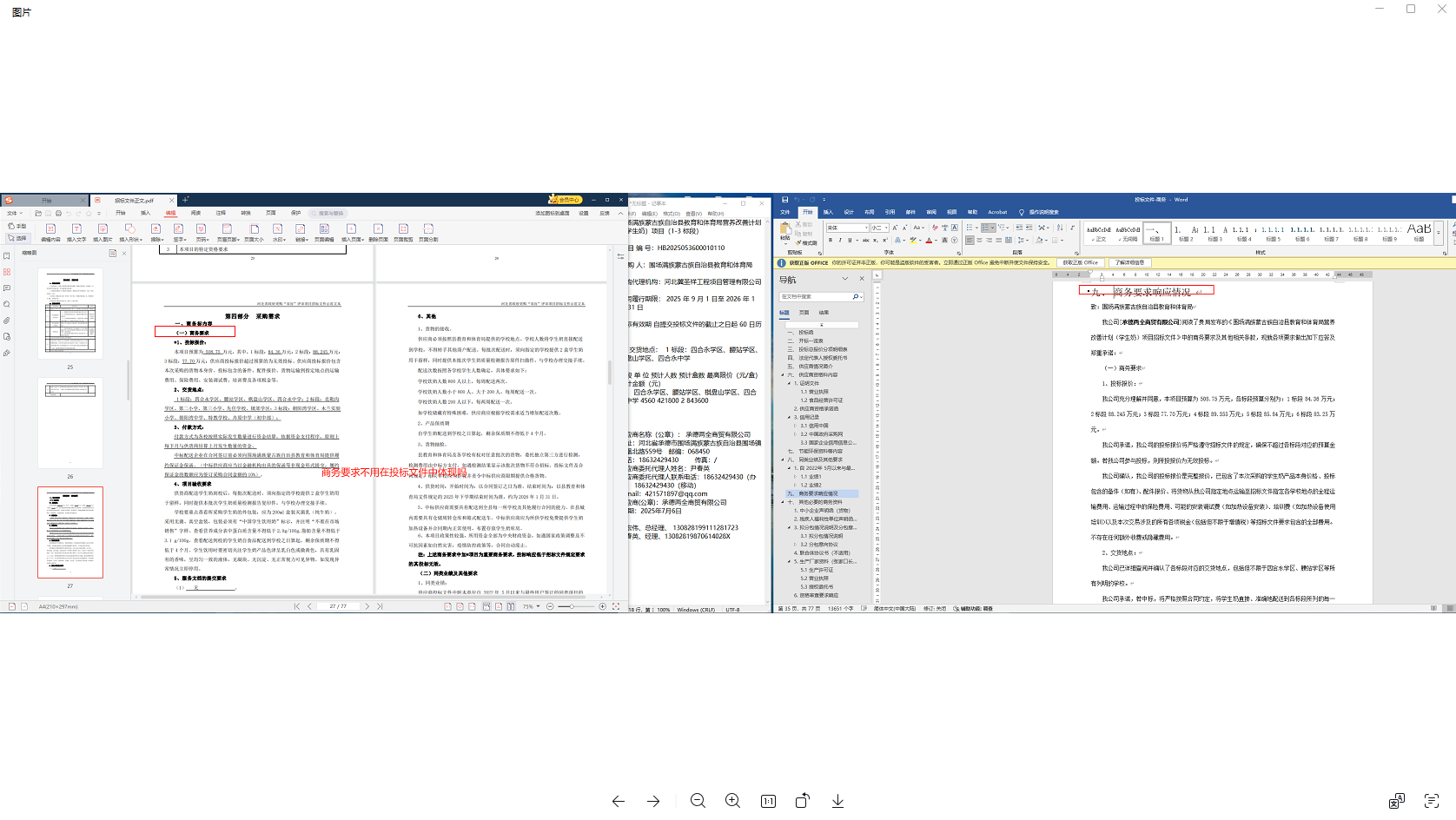Image resolution: width=1456 pixels, height=820 pixels.
Task: Go to the next image in viewer
Action: pos(653,801)
